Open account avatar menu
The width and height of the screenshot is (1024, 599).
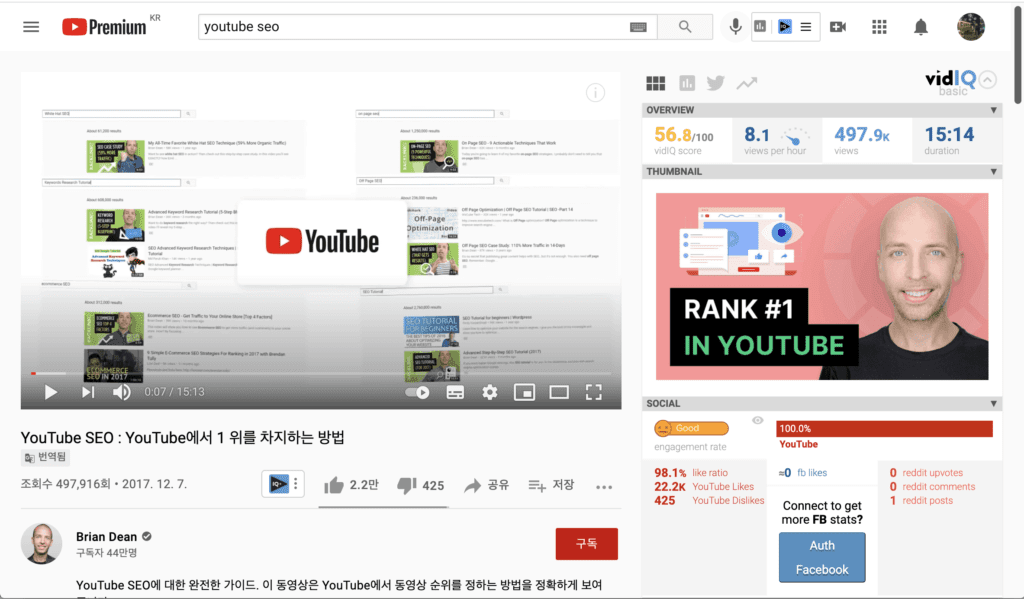click(970, 27)
